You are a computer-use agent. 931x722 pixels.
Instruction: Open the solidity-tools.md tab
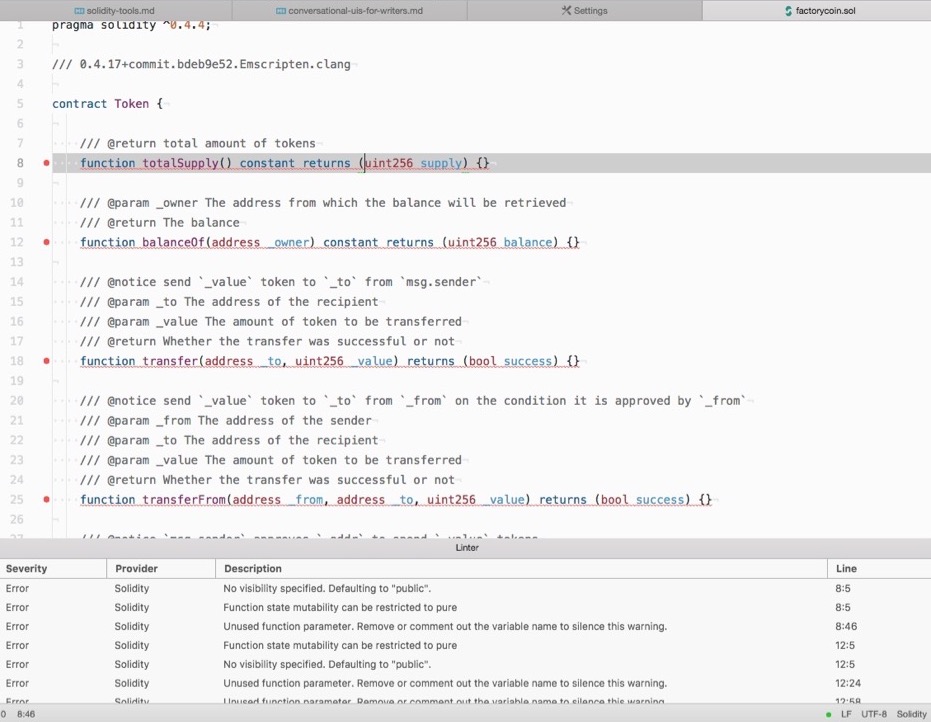120,11
